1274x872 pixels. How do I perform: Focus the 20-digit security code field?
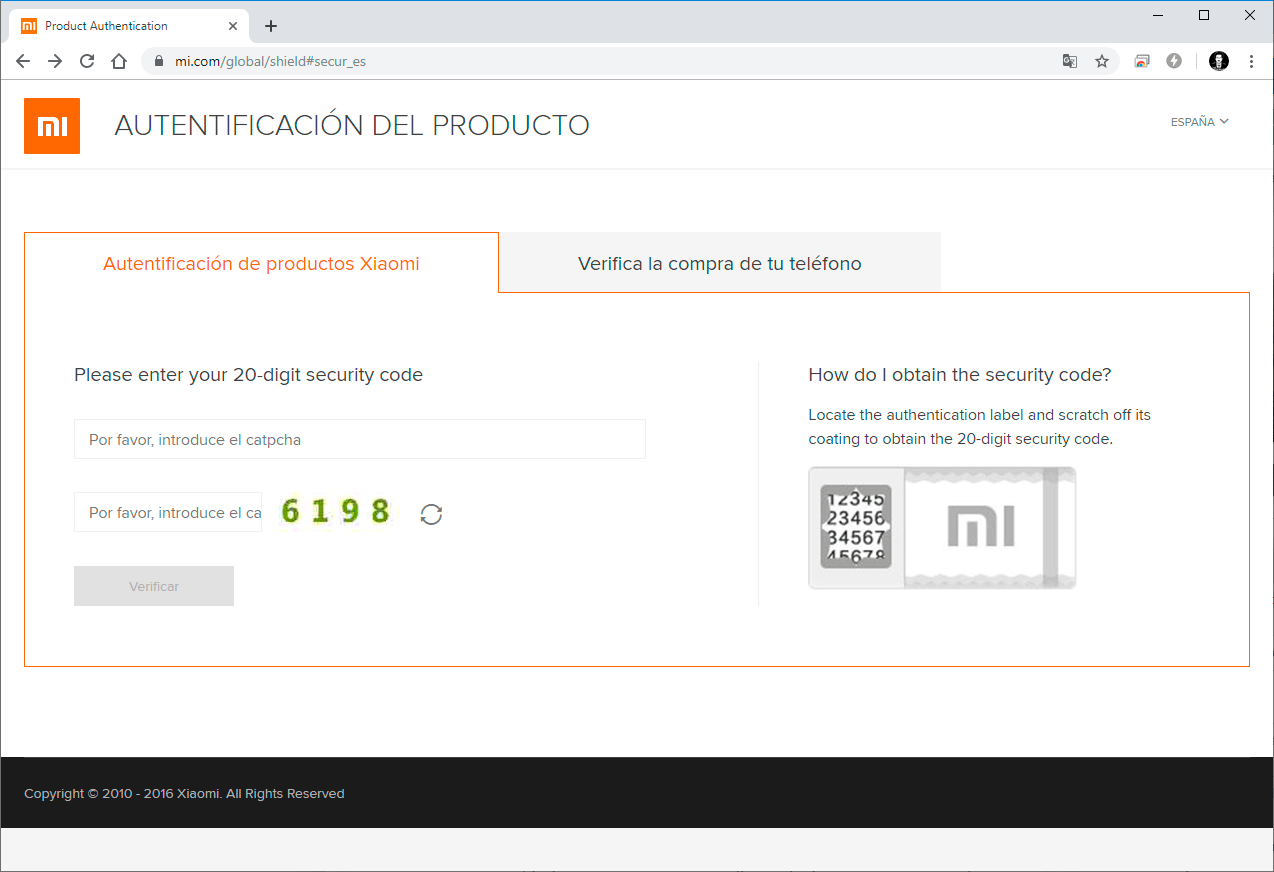coord(360,439)
